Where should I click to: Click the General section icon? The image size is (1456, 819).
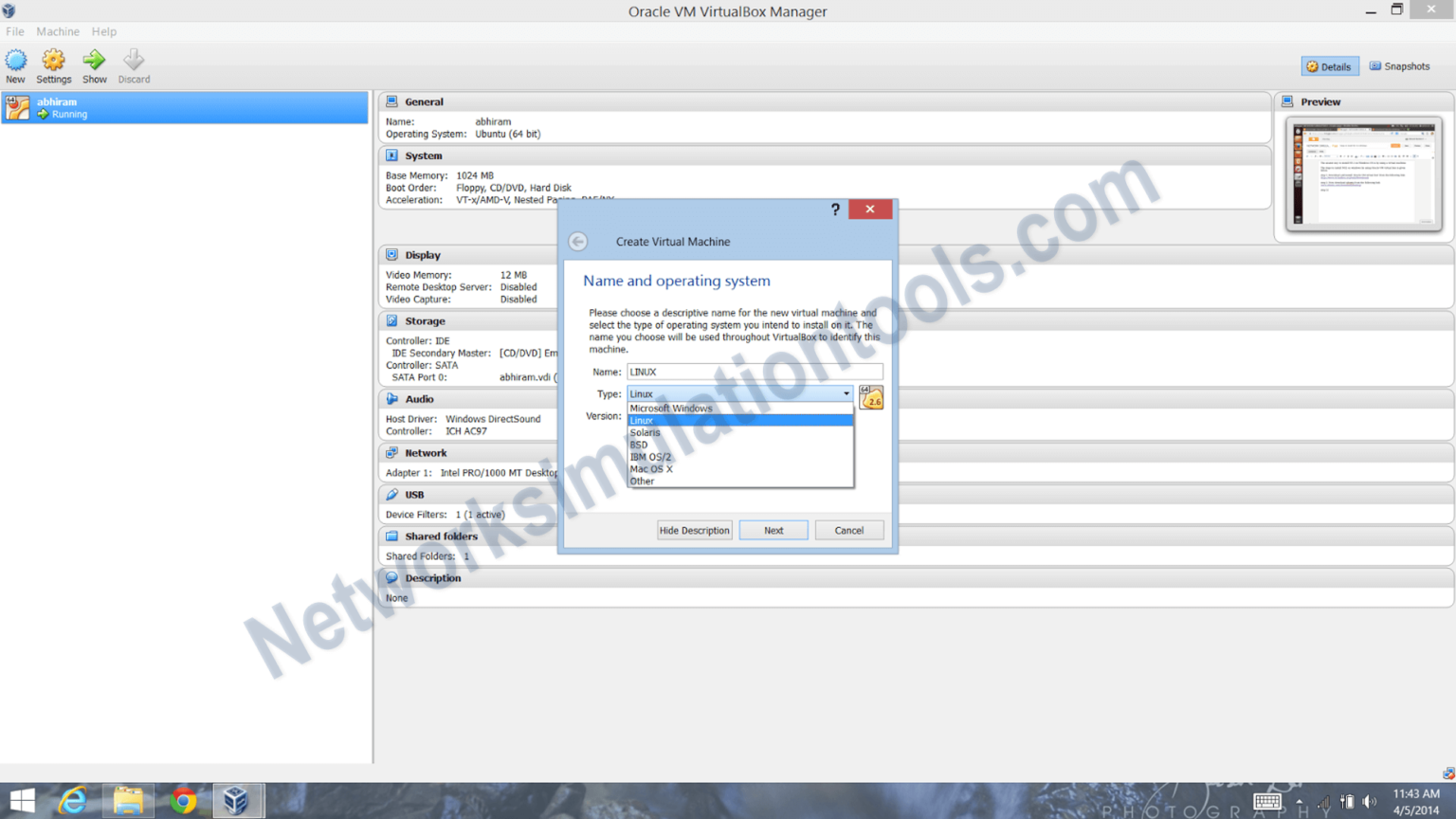pos(392,101)
